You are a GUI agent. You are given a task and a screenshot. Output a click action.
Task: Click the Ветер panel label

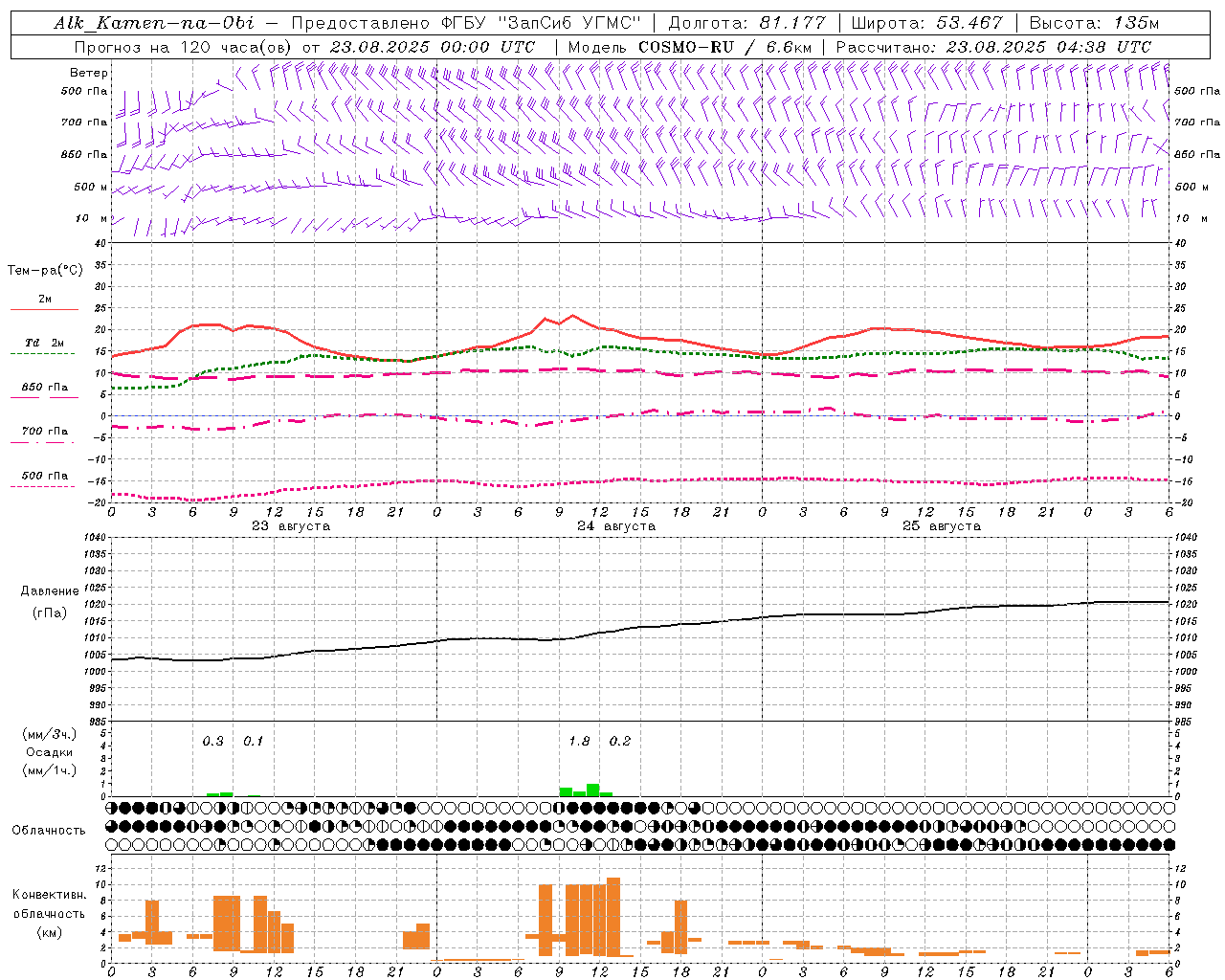pyautogui.click(x=89, y=73)
